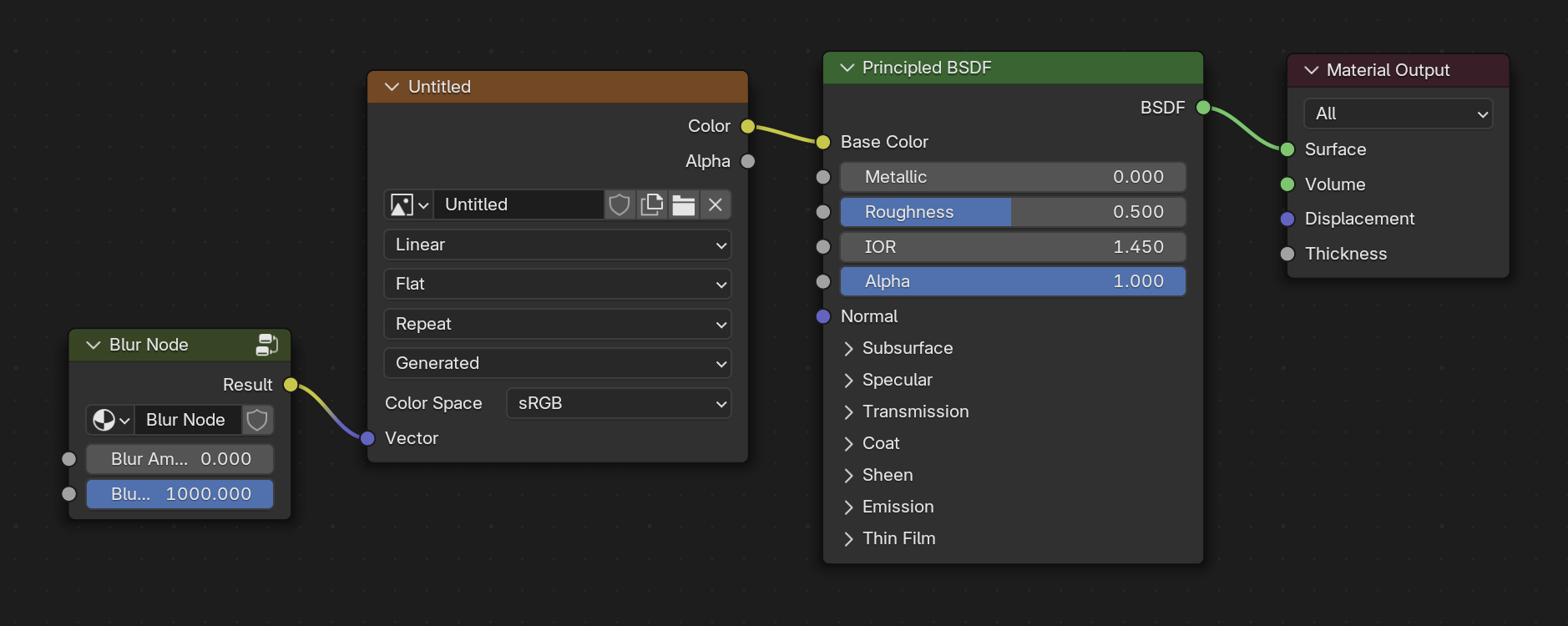Click the BSDF output socket
This screenshot has height=626, width=1568.
(1203, 108)
